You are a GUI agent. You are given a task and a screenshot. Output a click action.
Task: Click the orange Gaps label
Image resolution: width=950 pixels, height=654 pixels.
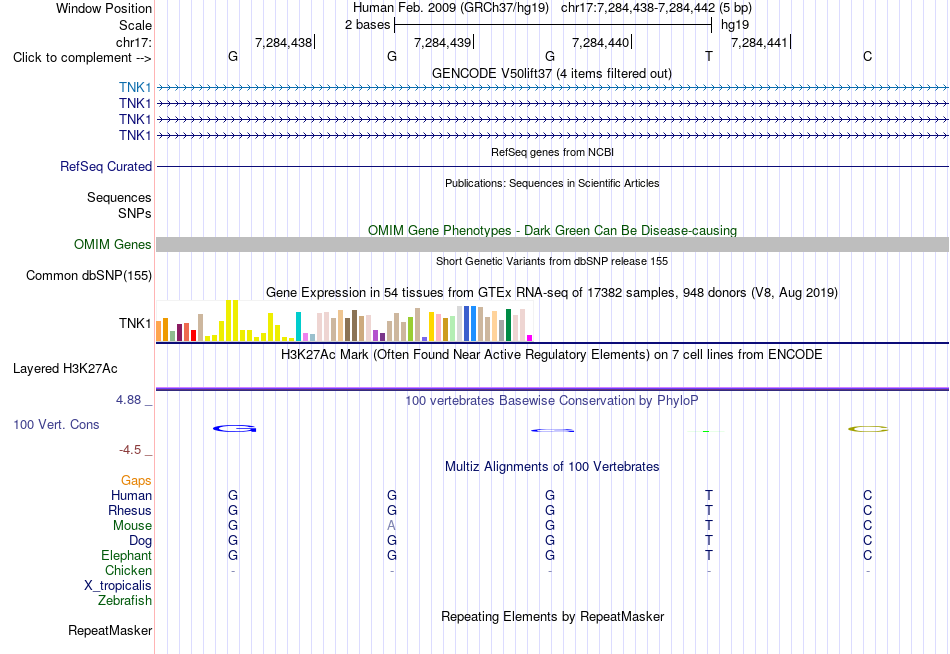click(136, 481)
